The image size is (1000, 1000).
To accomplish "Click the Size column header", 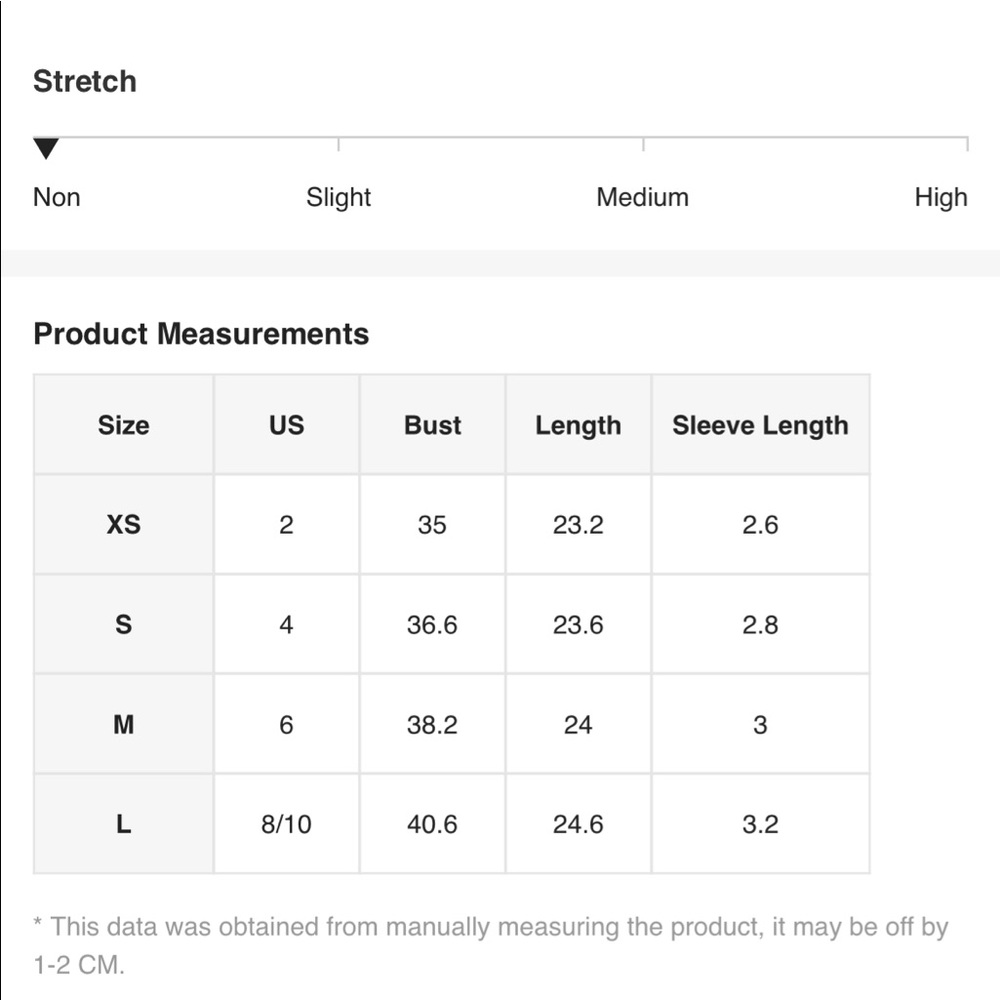I will [x=123, y=425].
